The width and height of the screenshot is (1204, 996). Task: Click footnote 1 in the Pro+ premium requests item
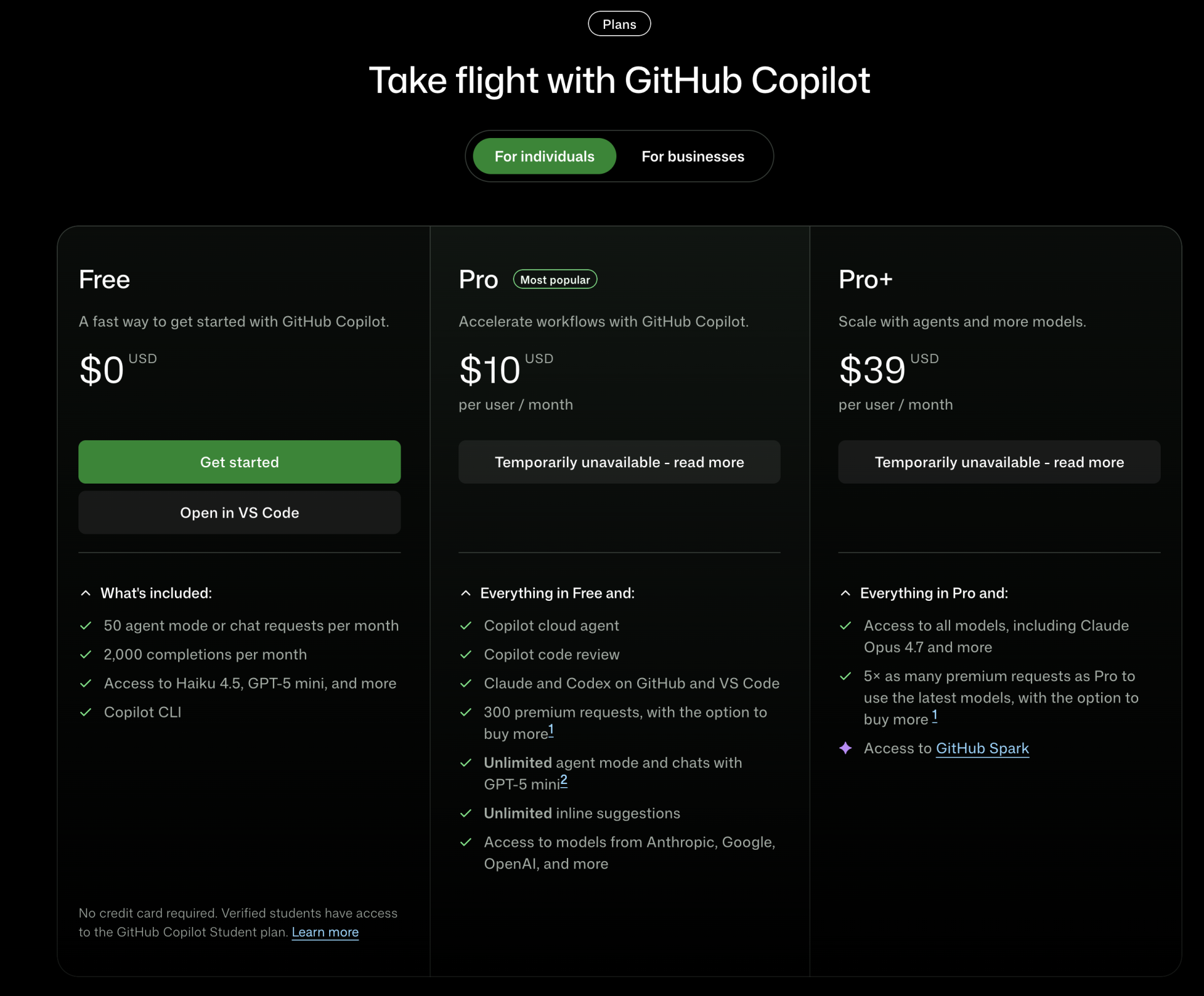pos(934,716)
